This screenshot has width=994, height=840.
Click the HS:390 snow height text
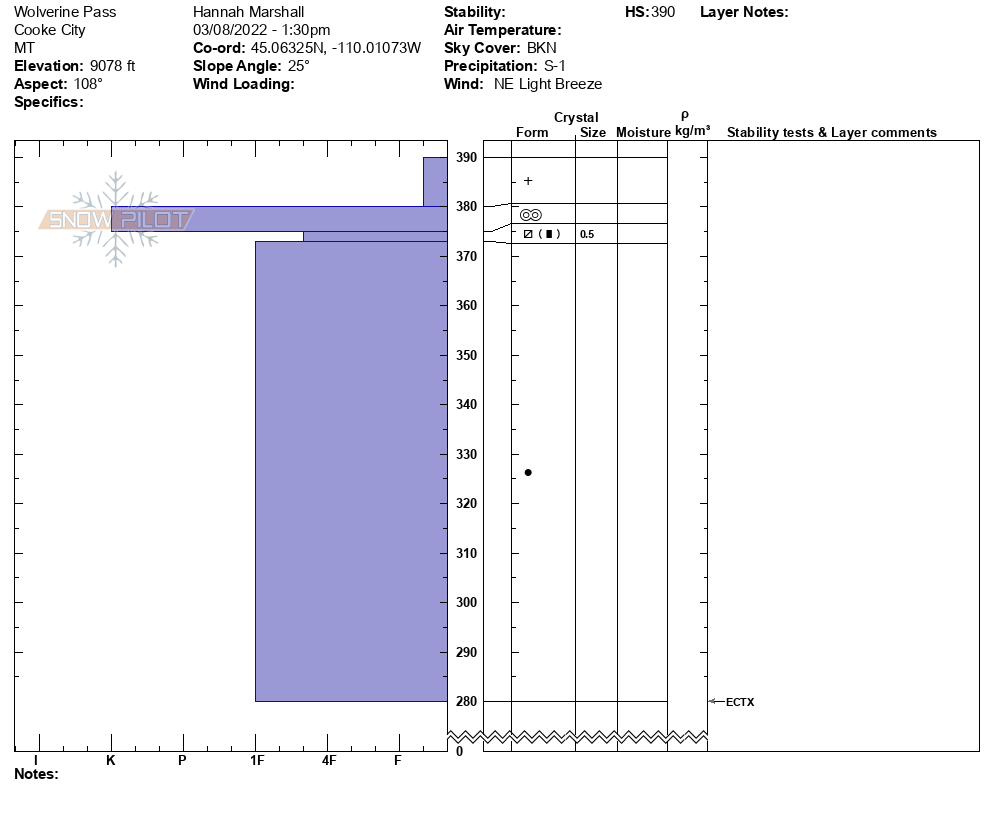[650, 12]
